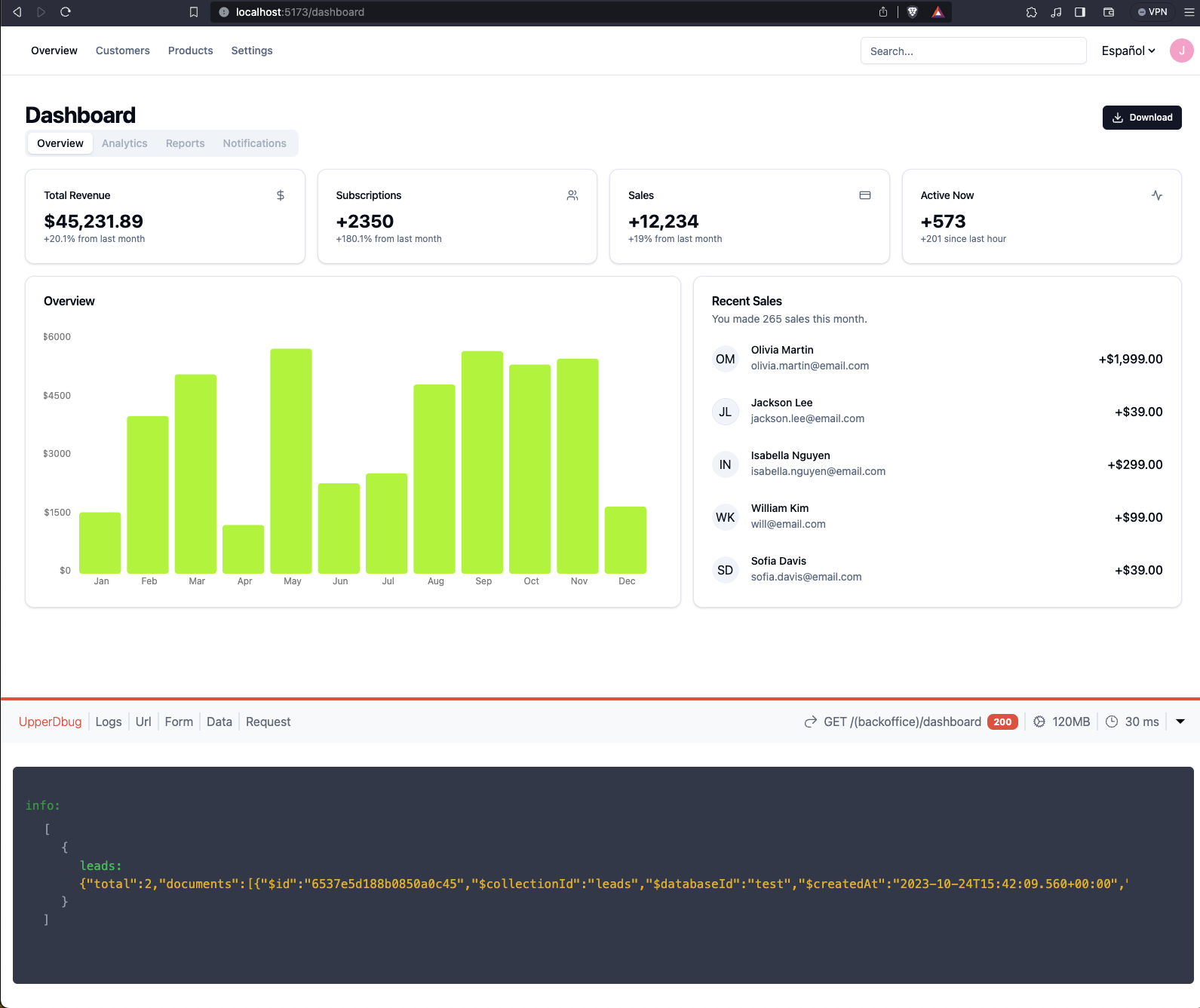Toggle the browser sidebar panel icon
This screenshot has width=1200, height=1008.
(1080, 12)
